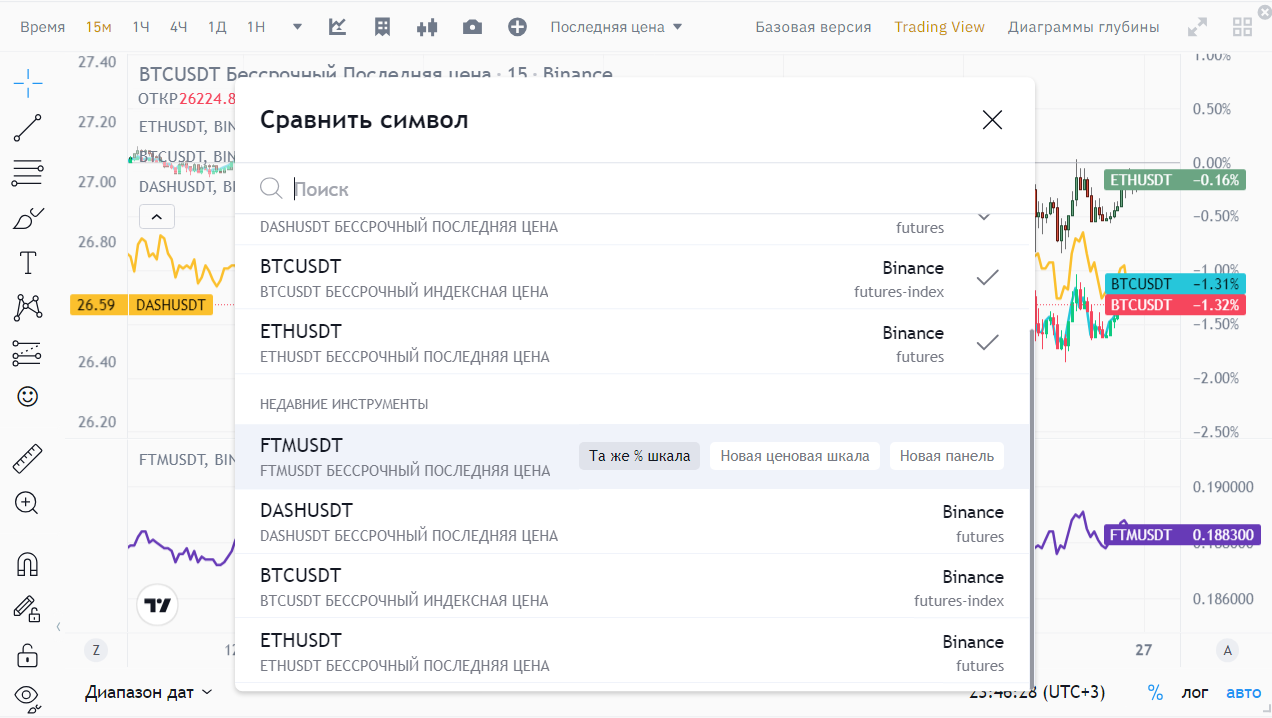Click the yellow DASHUSDT price label
Image resolution: width=1272 pixels, height=718 pixels.
click(x=141, y=305)
